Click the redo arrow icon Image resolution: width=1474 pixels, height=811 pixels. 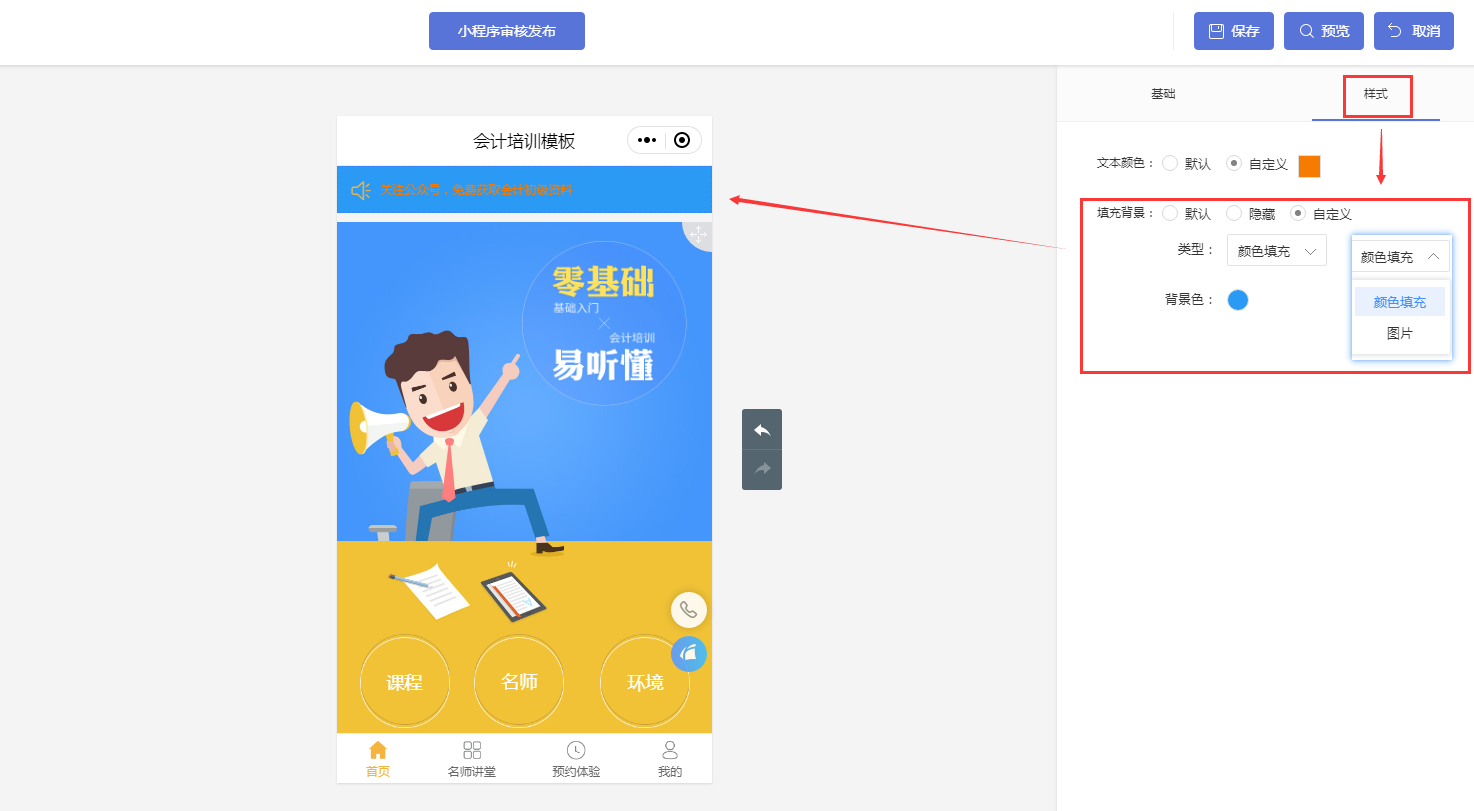[762, 469]
